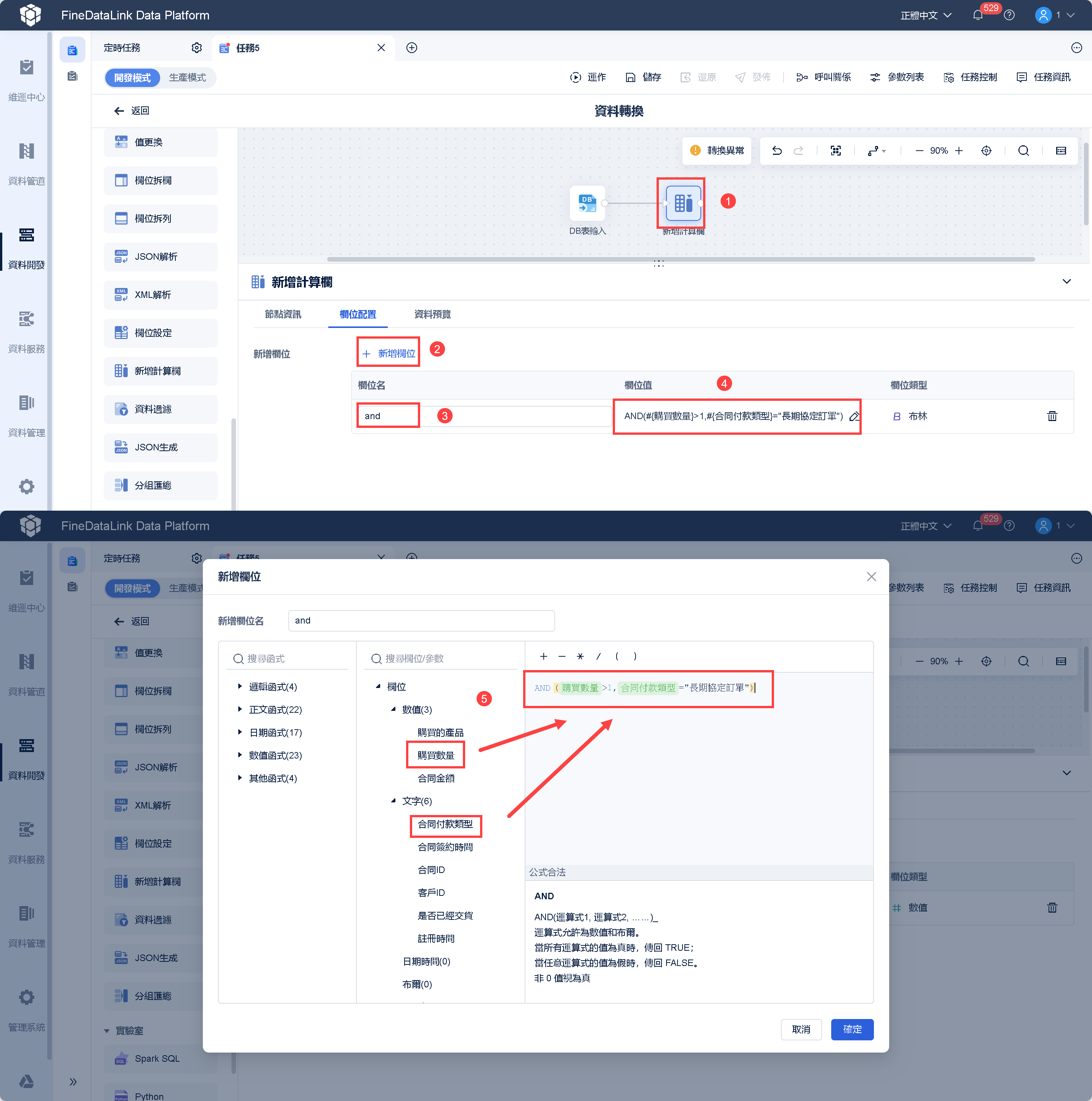The image size is (1092, 1101).
Task: Switch to the 資料預覽 tab
Action: pyautogui.click(x=432, y=314)
